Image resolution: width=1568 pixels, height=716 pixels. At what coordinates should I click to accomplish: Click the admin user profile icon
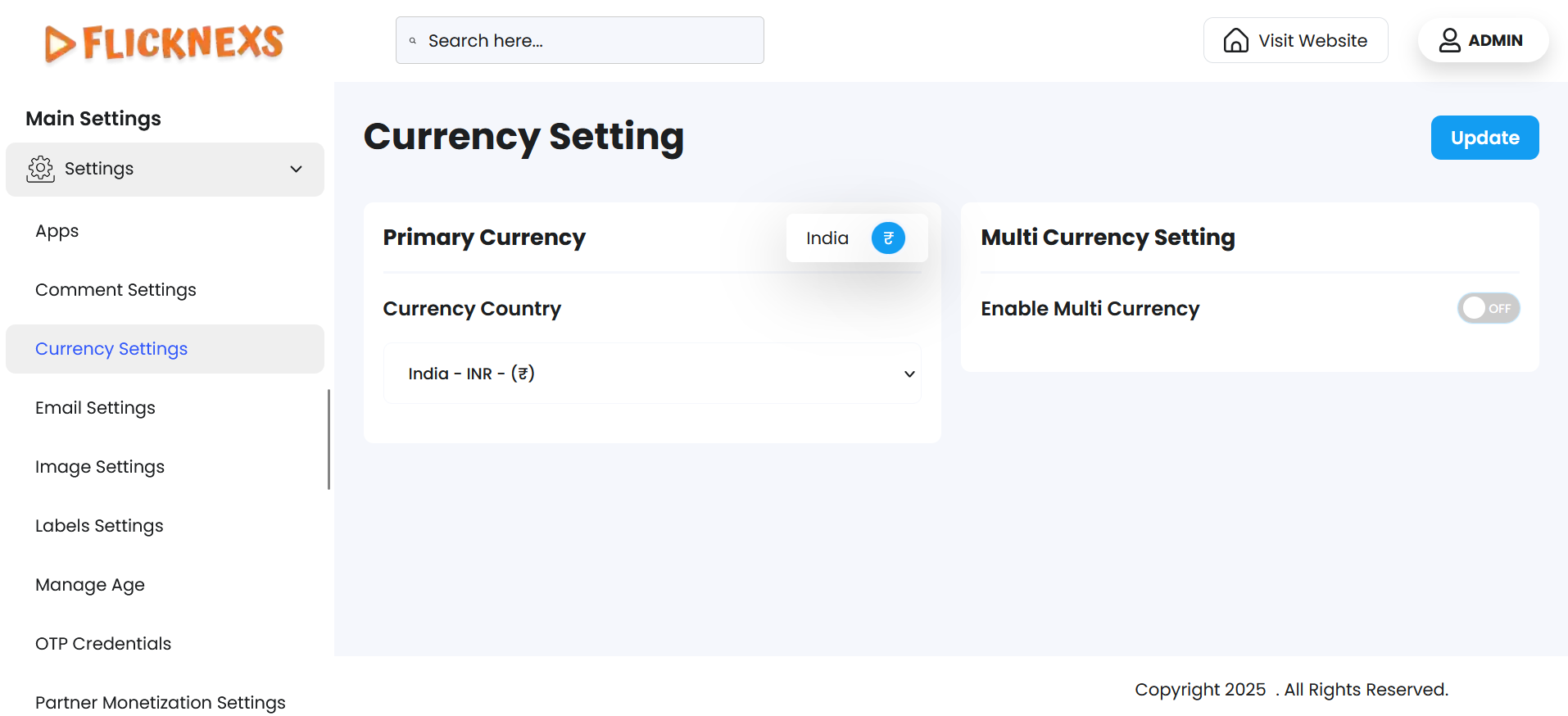(1449, 40)
